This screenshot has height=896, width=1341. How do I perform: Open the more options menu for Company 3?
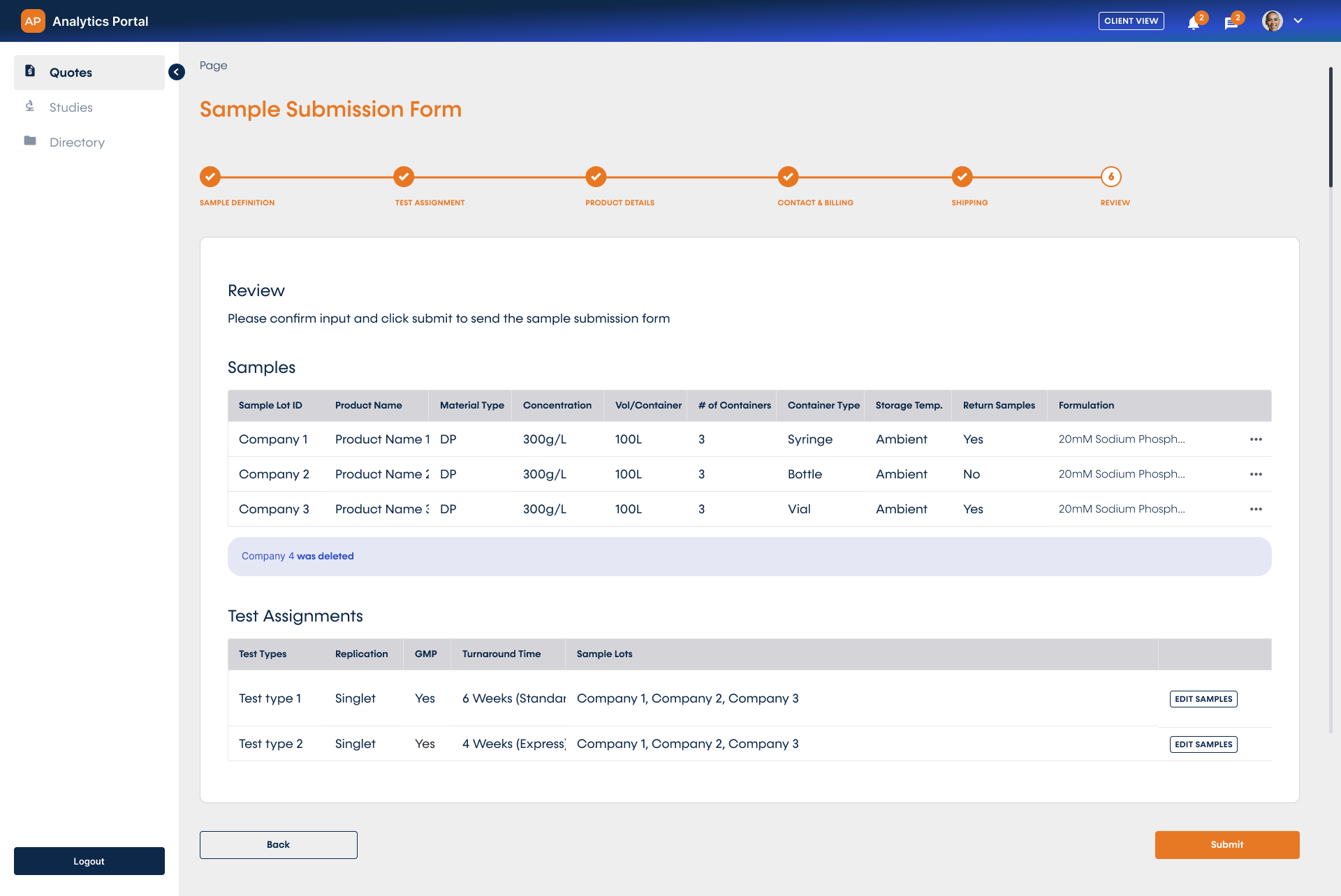pyautogui.click(x=1256, y=509)
